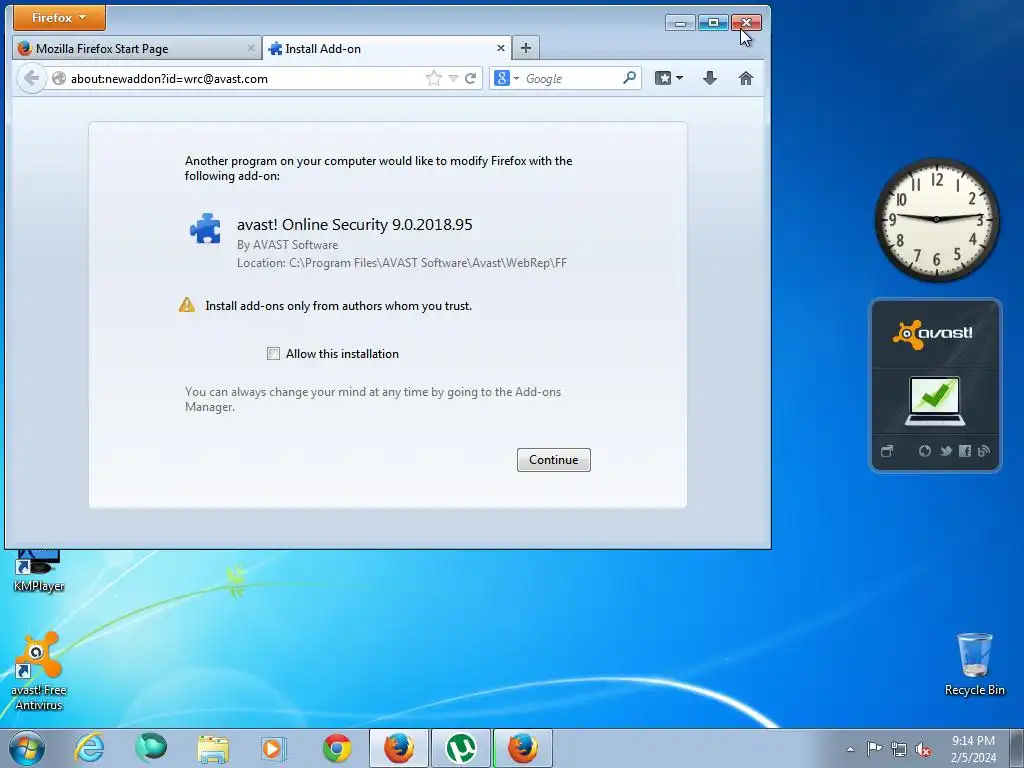Open the green globe taskbar application

[x=151, y=748]
